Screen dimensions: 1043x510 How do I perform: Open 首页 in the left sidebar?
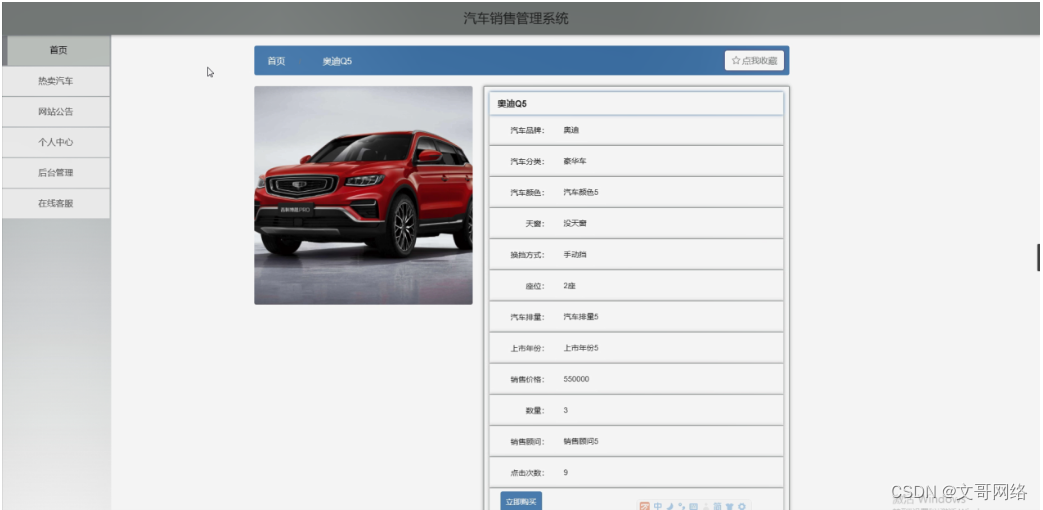57,50
